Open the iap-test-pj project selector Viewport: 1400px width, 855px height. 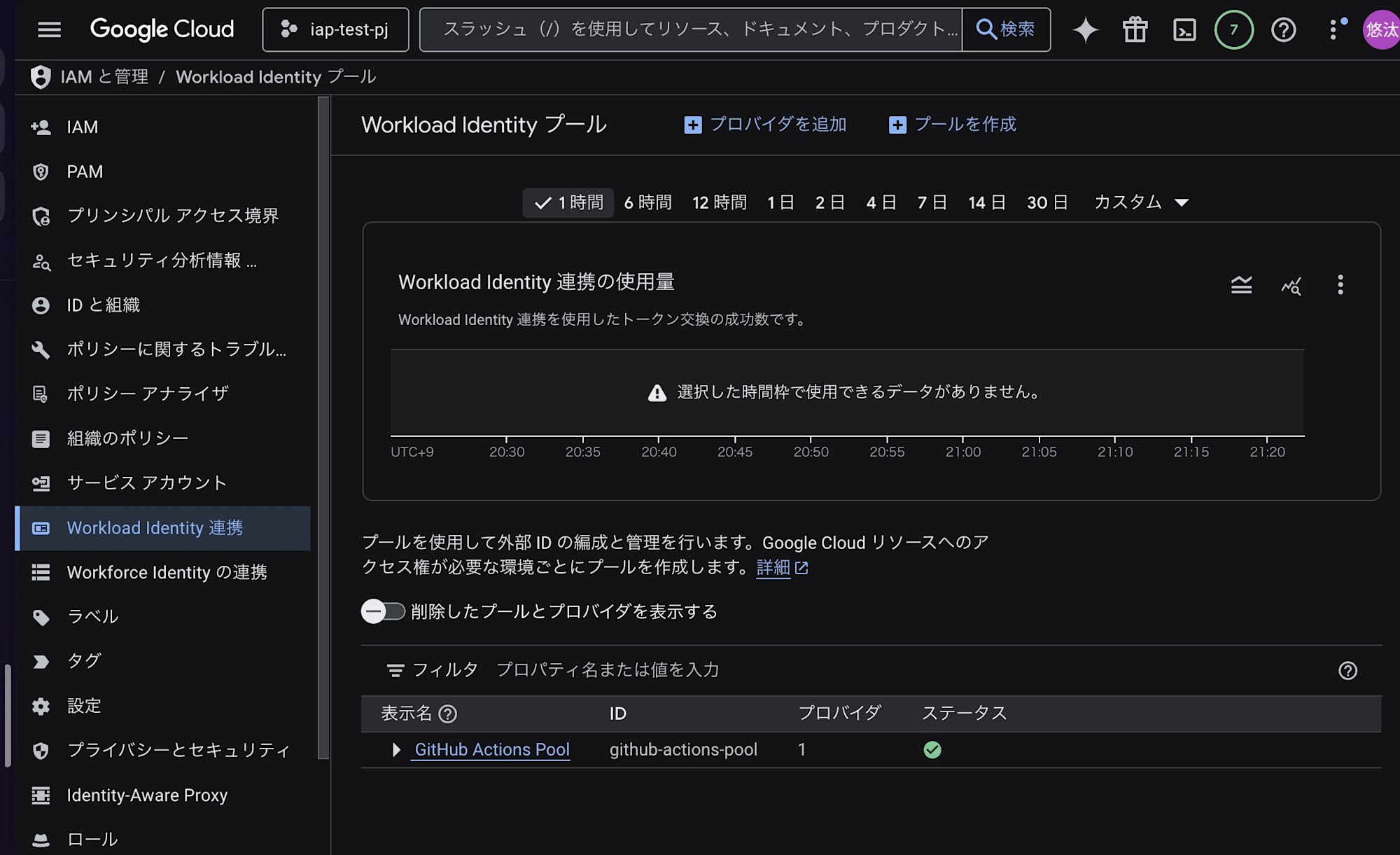pos(335,29)
